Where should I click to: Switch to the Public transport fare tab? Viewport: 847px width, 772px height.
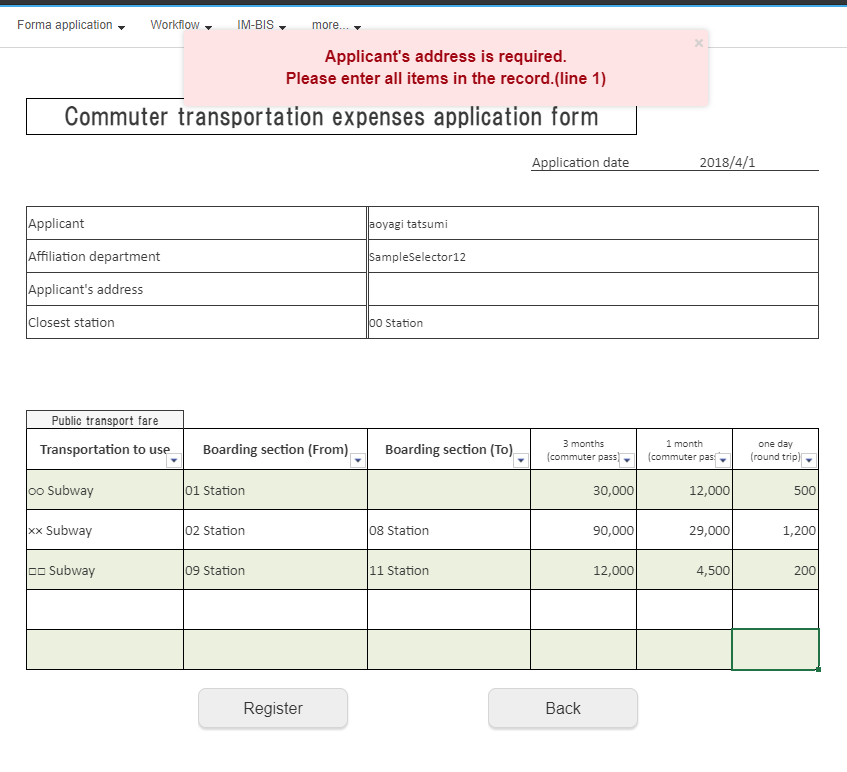[x=105, y=420]
